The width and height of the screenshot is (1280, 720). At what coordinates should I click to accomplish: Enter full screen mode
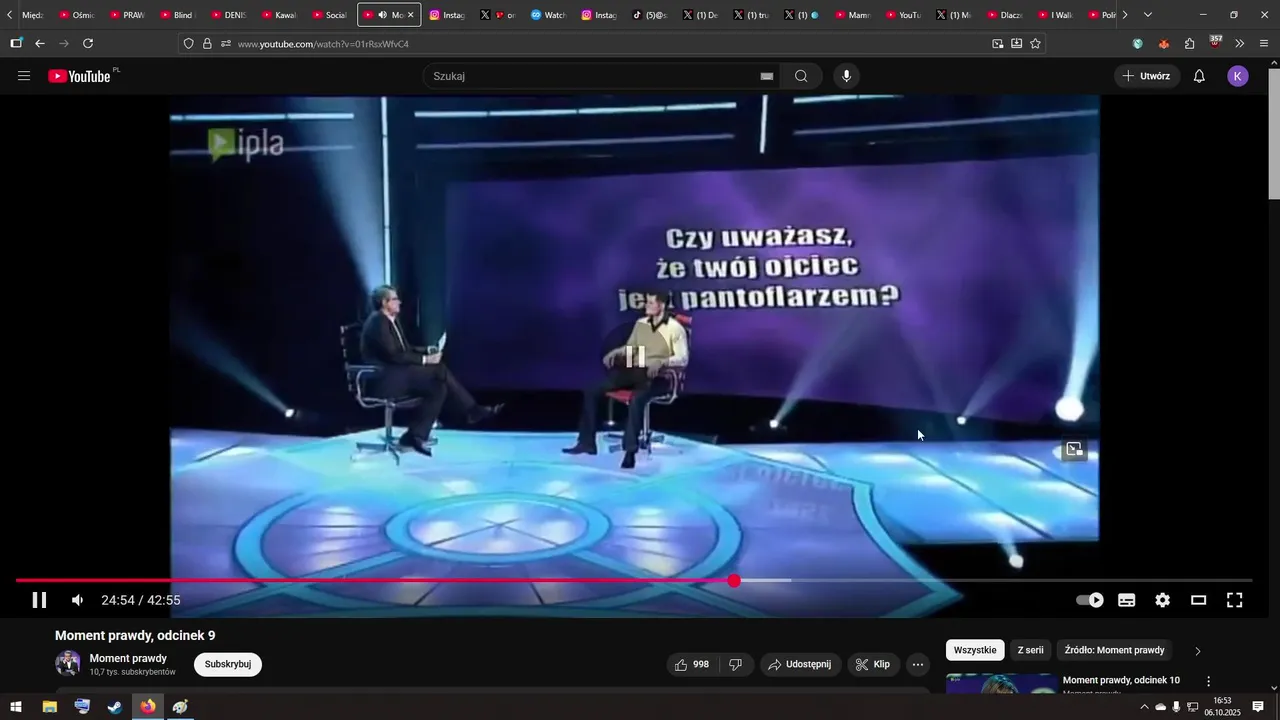click(1235, 600)
